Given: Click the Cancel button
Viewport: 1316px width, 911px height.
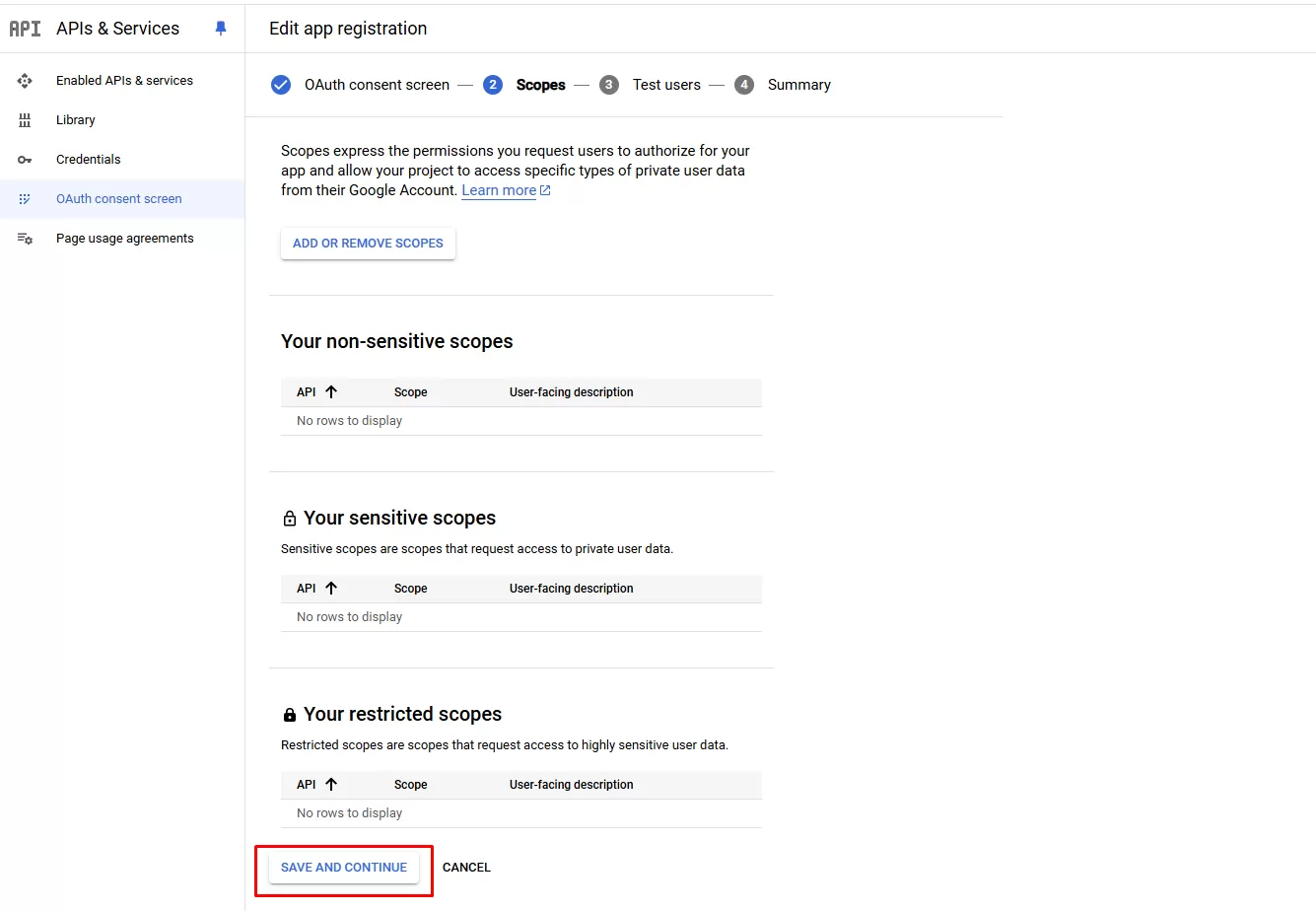Looking at the screenshot, I should click(466, 868).
